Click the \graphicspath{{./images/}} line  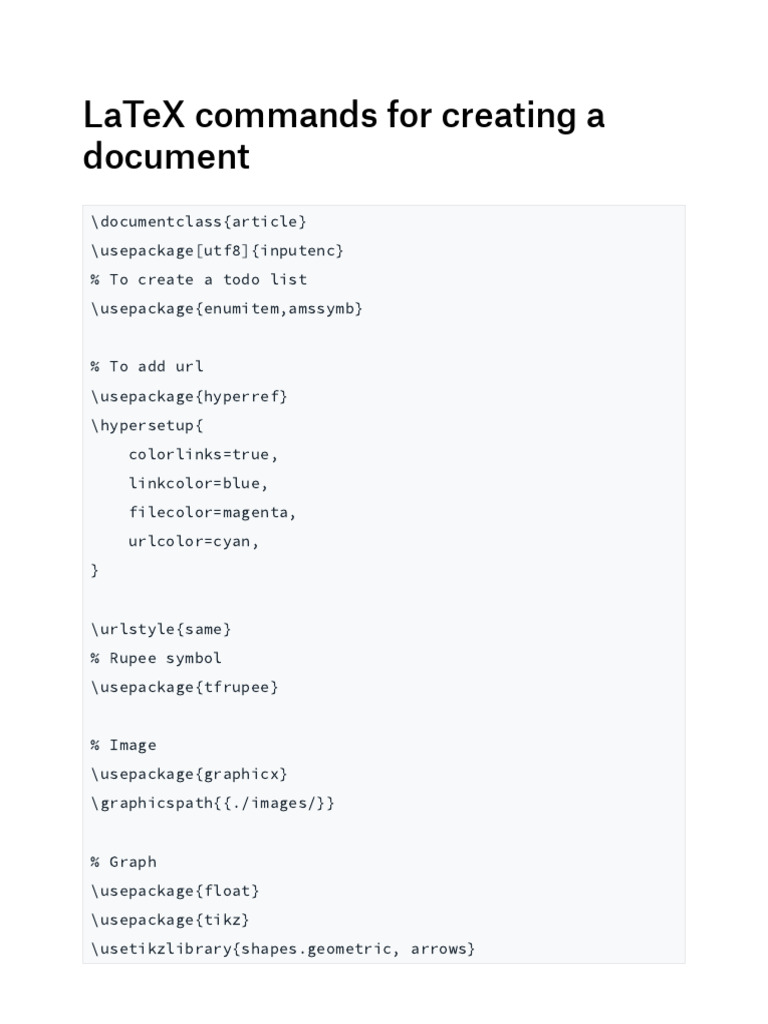[x=213, y=803]
